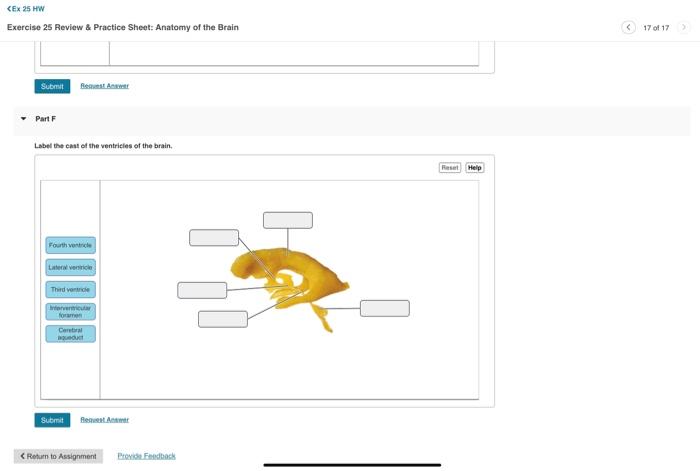Click the next question arrow
The height and width of the screenshot is (471, 700).
(683, 27)
